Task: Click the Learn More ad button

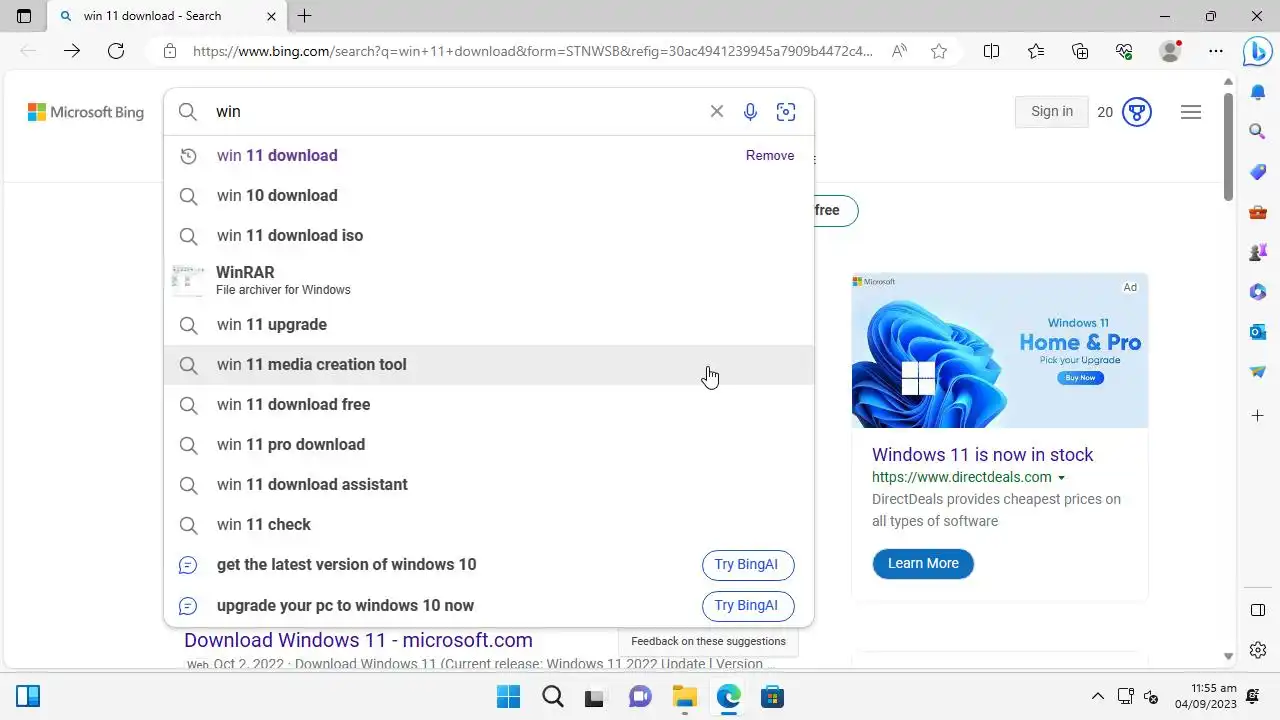Action: pyautogui.click(x=923, y=563)
